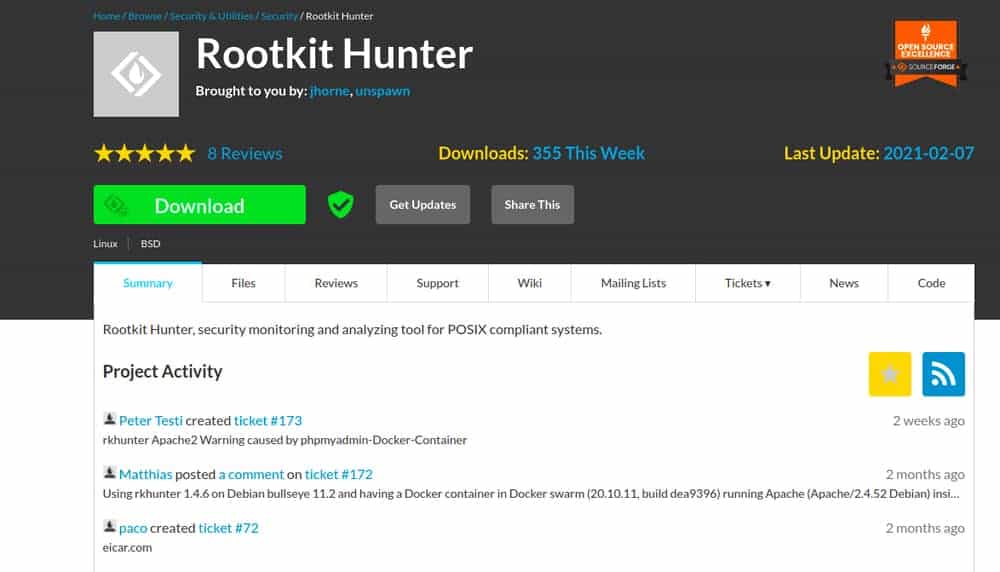
Task: Click the 'eicar.com' activity text
Action: (128, 548)
